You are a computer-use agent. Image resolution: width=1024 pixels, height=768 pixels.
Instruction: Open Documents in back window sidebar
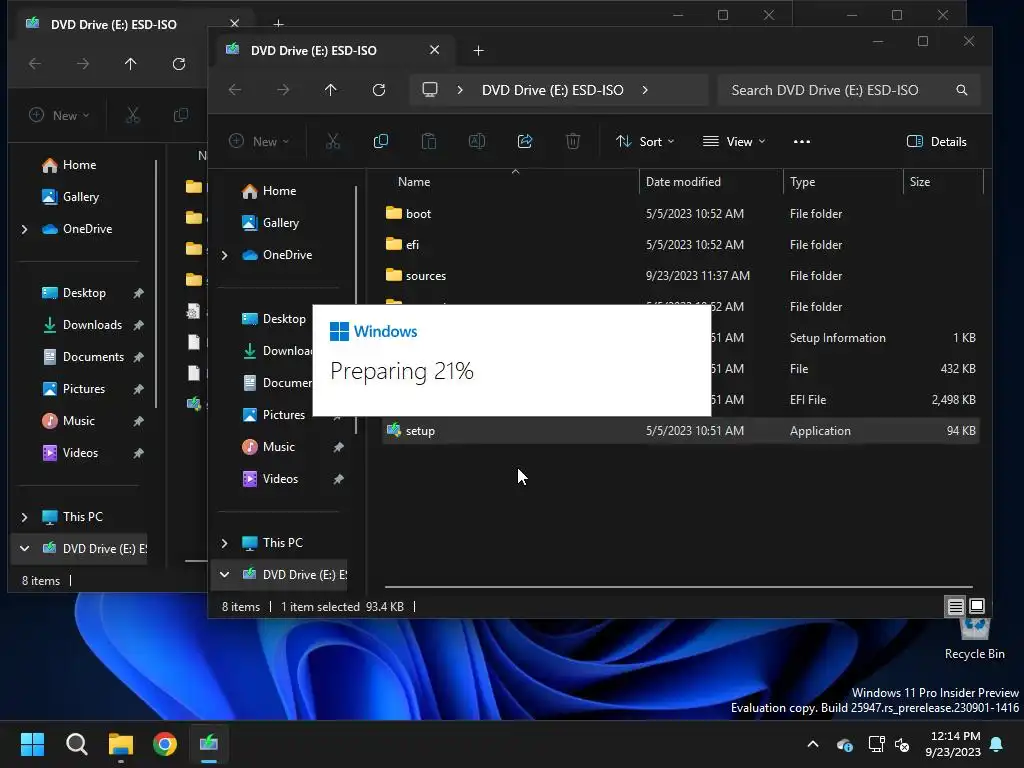click(x=93, y=357)
